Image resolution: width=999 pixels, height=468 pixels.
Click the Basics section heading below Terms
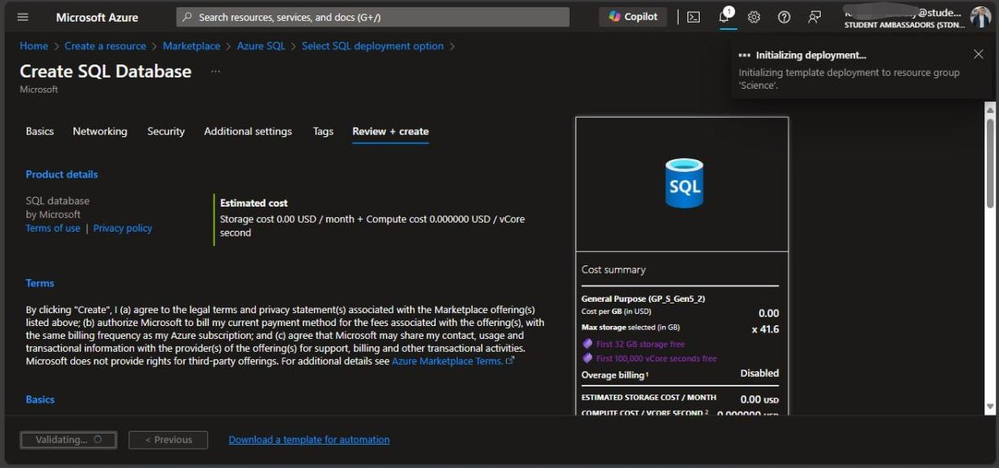coord(40,399)
